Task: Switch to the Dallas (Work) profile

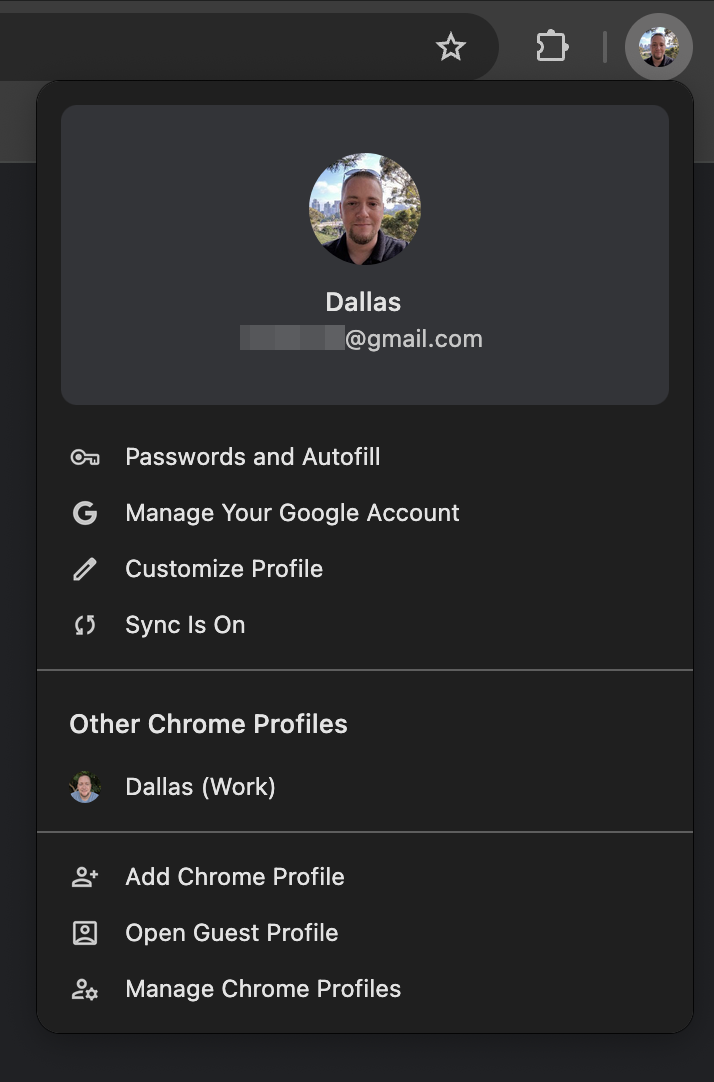Action: 365,787
